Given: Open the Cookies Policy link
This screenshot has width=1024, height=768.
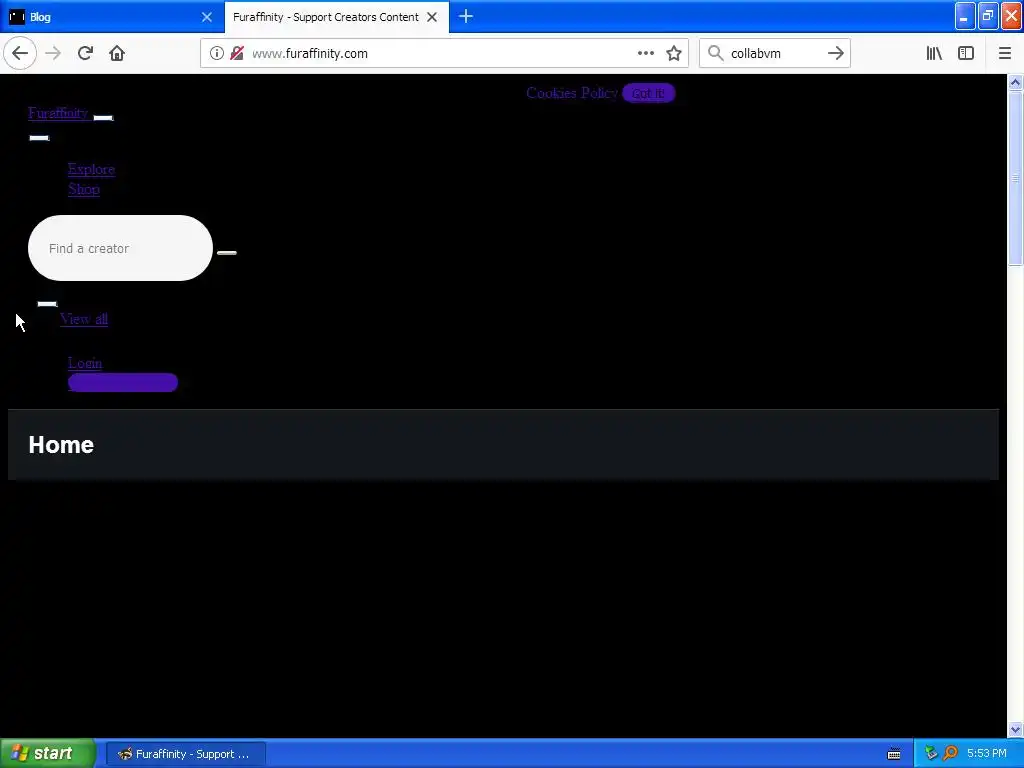Looking at the screenshot, I should (x=571, y=93).
